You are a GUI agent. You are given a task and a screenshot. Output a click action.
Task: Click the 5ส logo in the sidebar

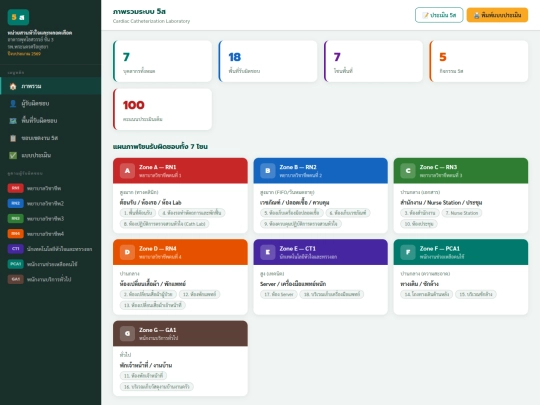(18, 17)
